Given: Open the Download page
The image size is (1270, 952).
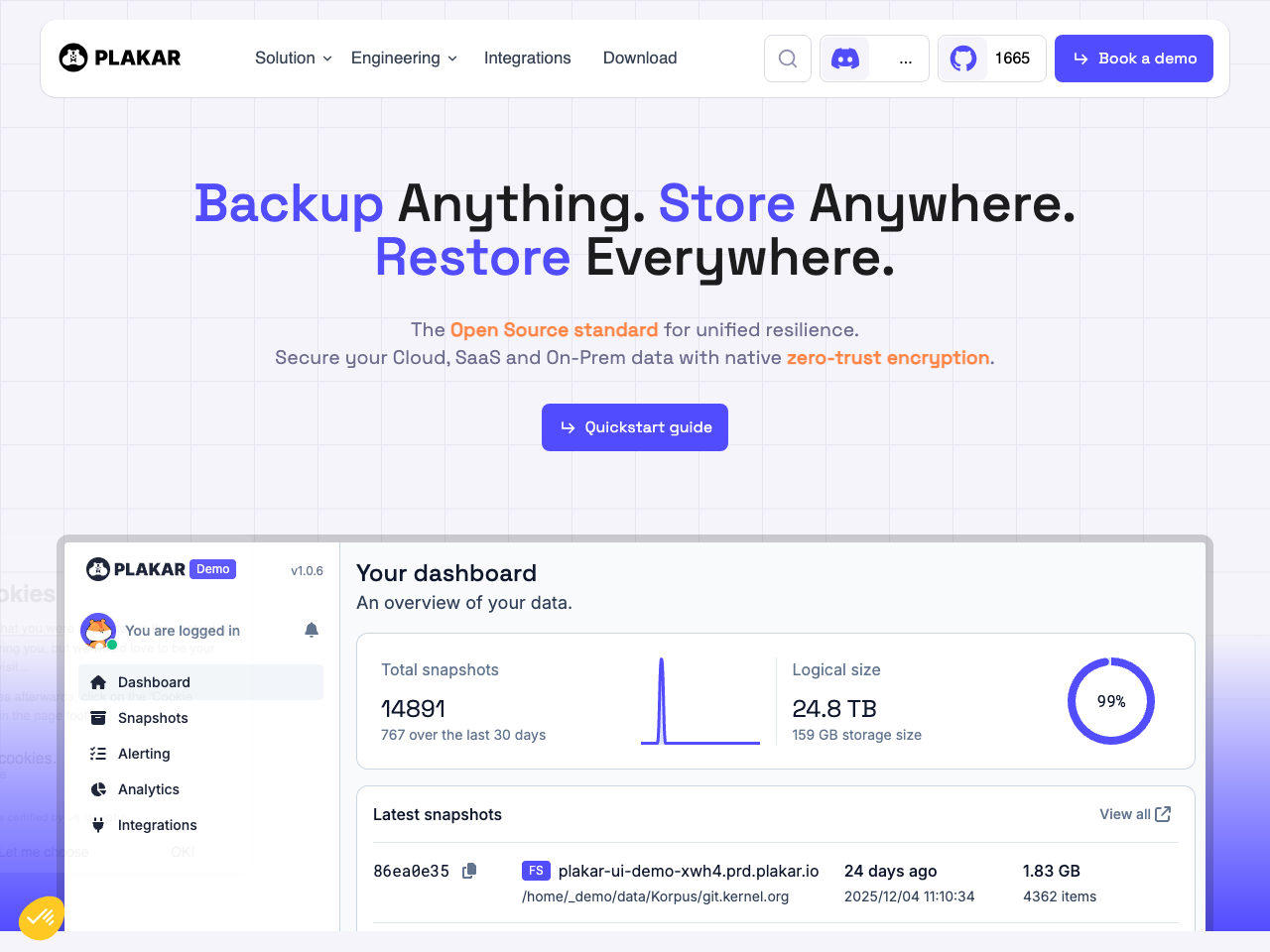Looking at the screenshot, I should coord(640,59).
